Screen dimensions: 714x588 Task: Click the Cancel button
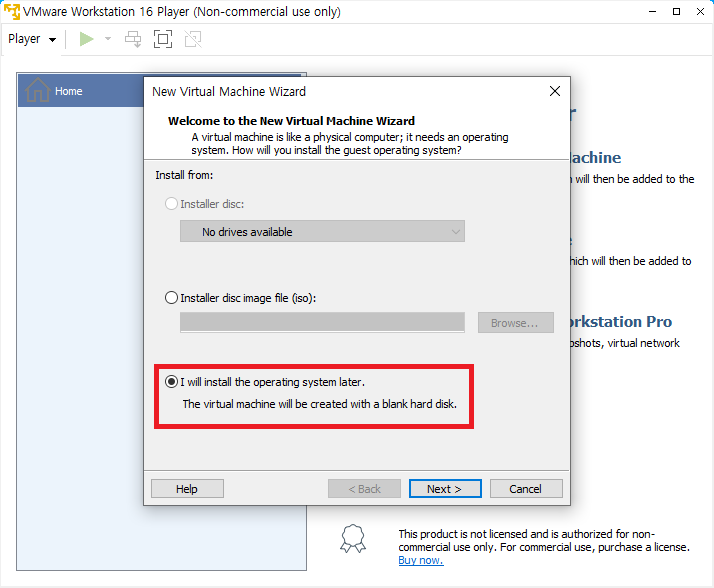click(526, 489)
